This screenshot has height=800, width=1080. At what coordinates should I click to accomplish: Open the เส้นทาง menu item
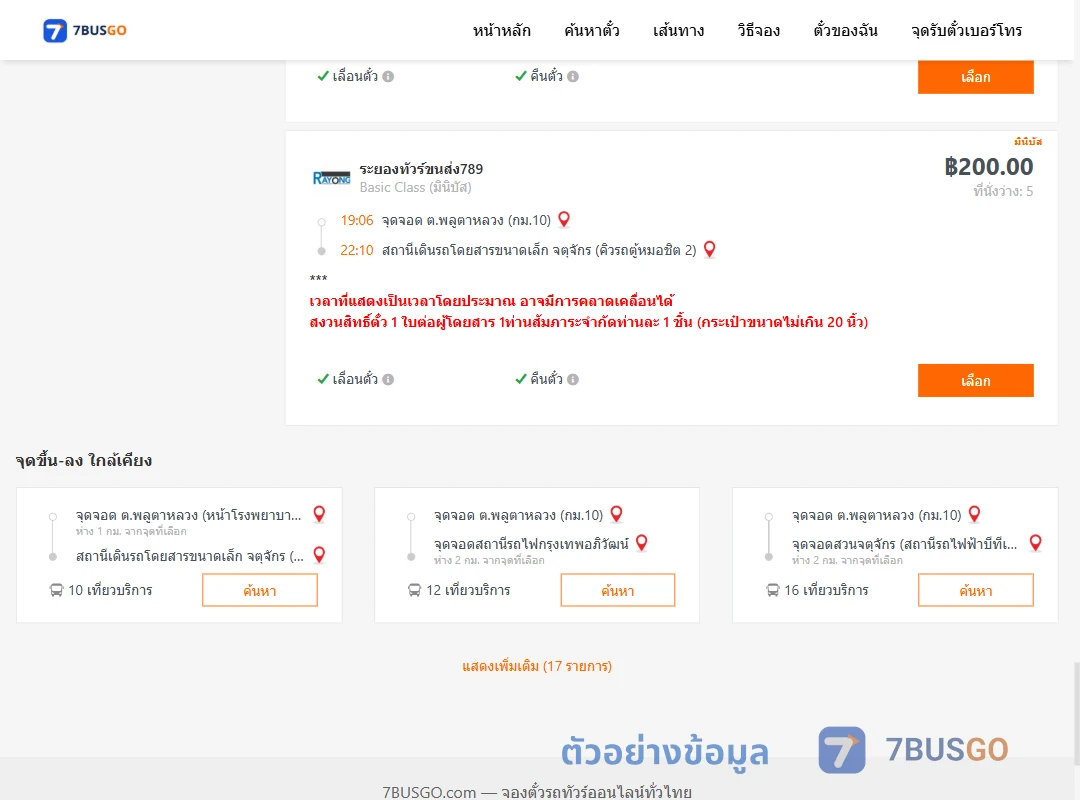(678, 30)
